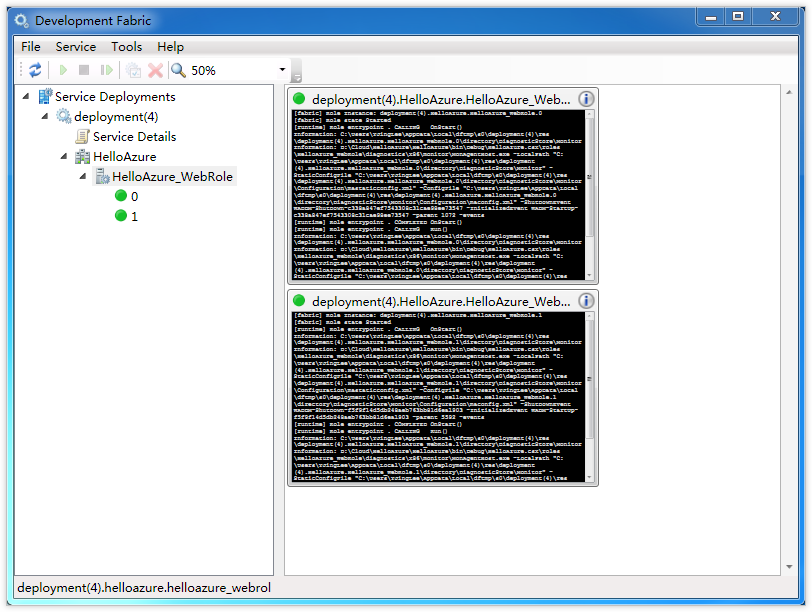This screenshot has width=812, height=612.
Task: Click inside the first instance console log
Action: click(x=435, y=195)
